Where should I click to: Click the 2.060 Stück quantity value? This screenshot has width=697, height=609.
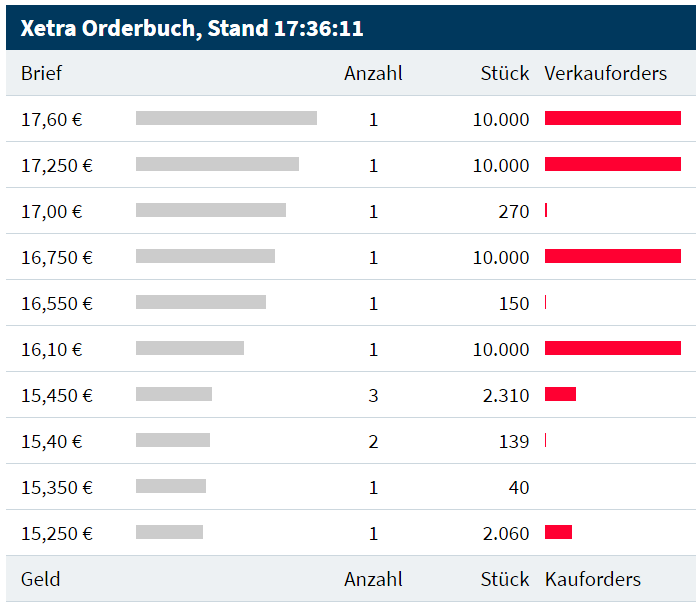(x=506, y=533)
